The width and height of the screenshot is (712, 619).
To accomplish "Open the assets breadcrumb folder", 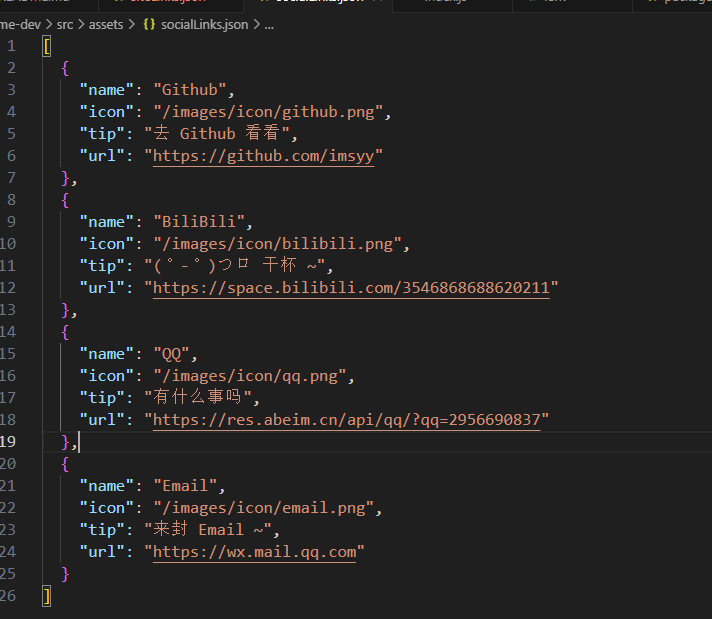I will tap(106, 25).
